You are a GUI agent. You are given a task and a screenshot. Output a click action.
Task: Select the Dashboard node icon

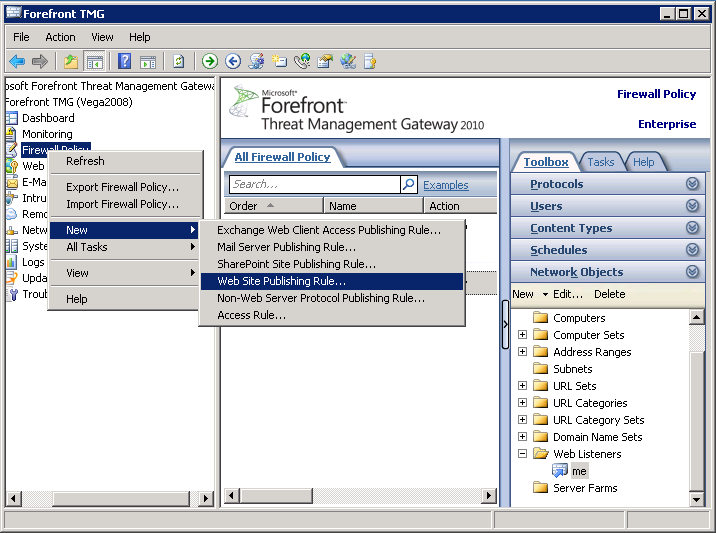pos(12,118)
